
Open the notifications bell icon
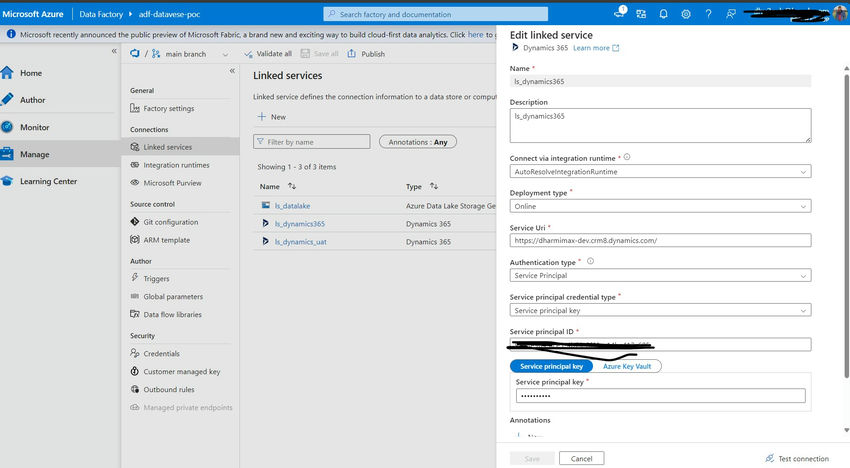(x=664, y=14)
